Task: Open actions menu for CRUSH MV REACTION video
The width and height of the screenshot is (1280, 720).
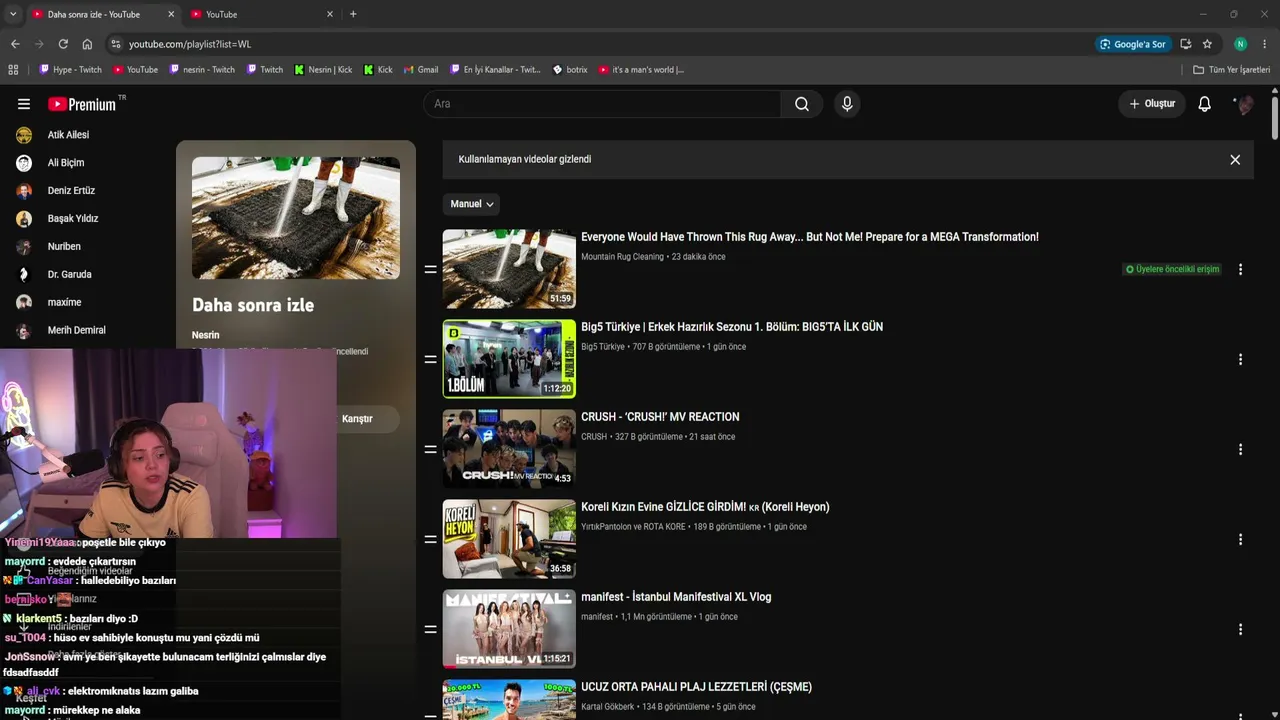Action: (x=1240, y=449)
